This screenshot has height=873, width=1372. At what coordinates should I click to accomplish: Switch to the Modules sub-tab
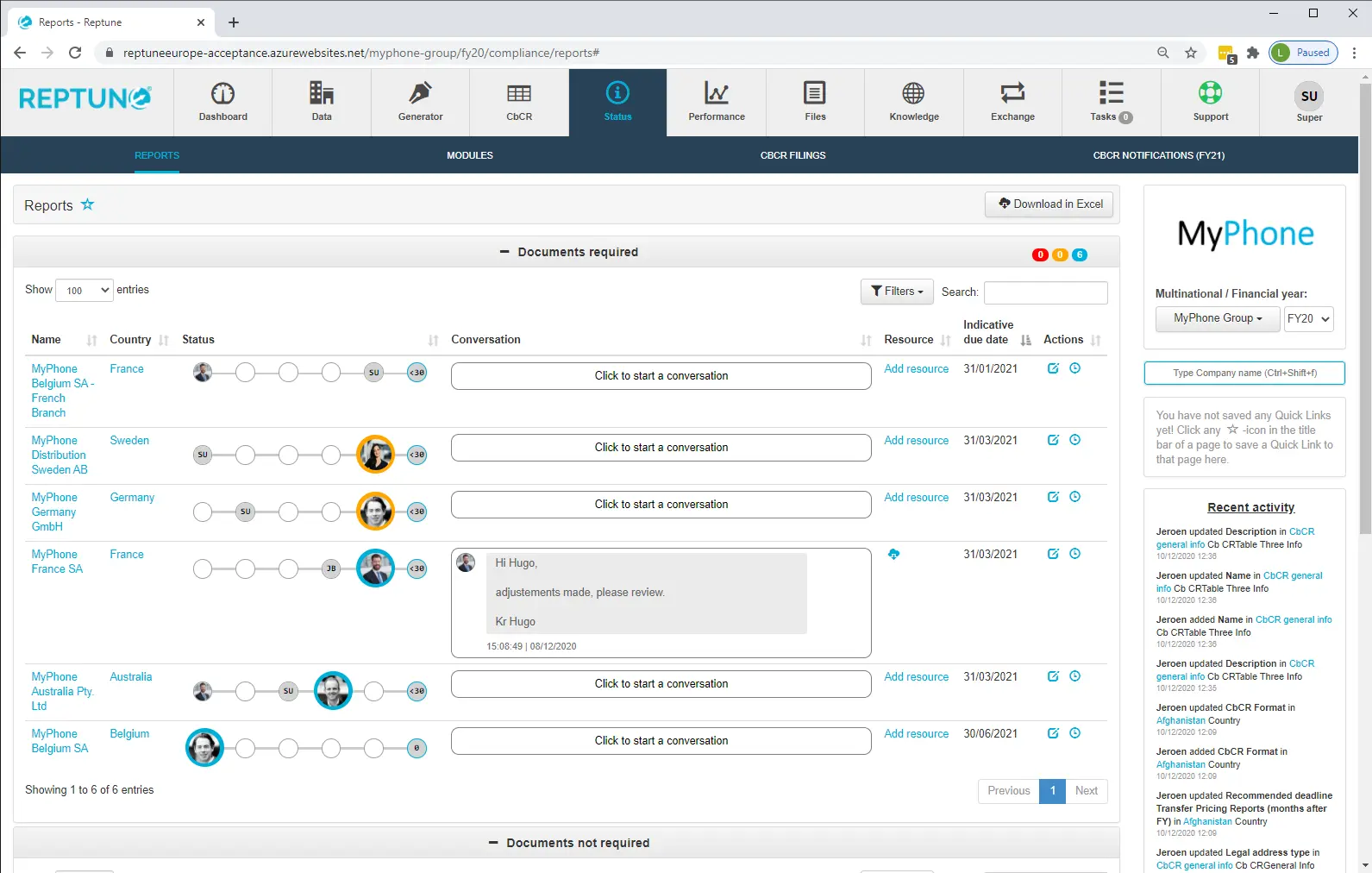pyautogui.click(x=470, y=155)
